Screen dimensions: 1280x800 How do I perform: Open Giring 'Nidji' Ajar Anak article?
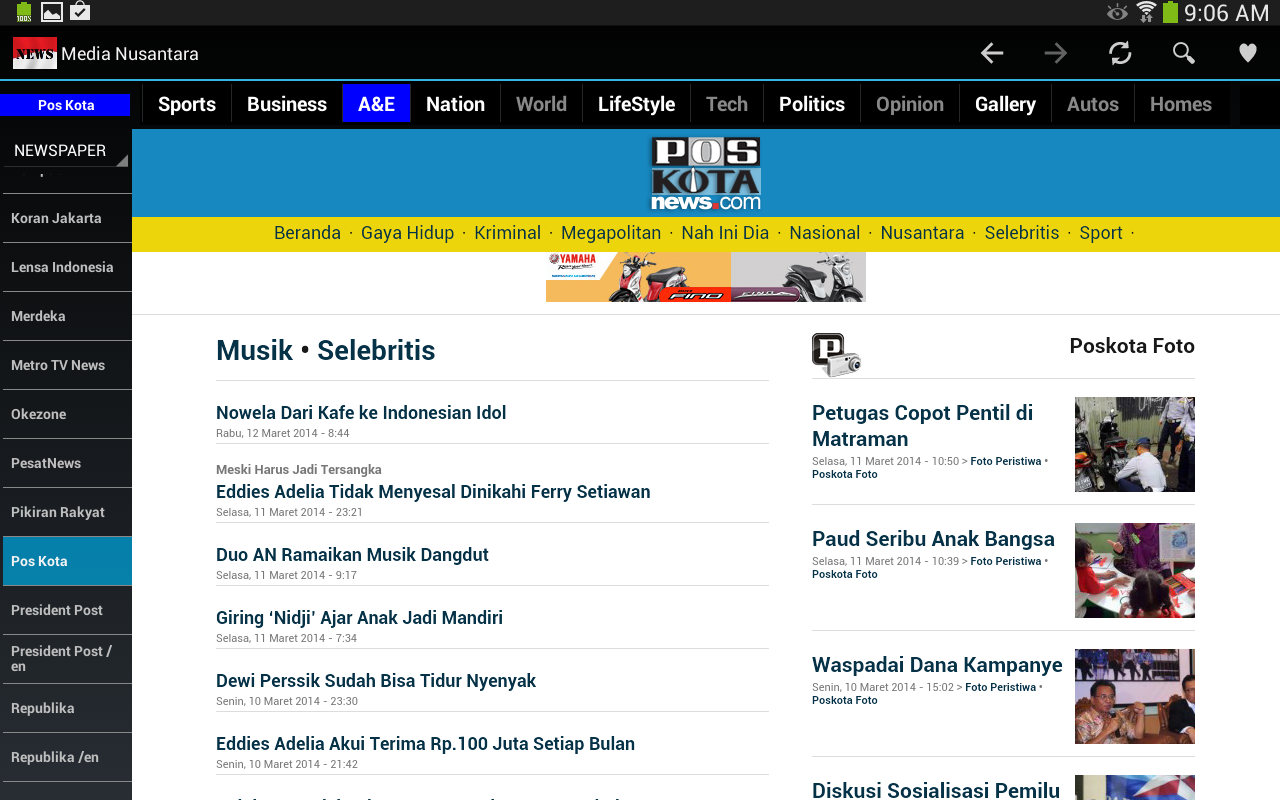(x=359, y=618)
